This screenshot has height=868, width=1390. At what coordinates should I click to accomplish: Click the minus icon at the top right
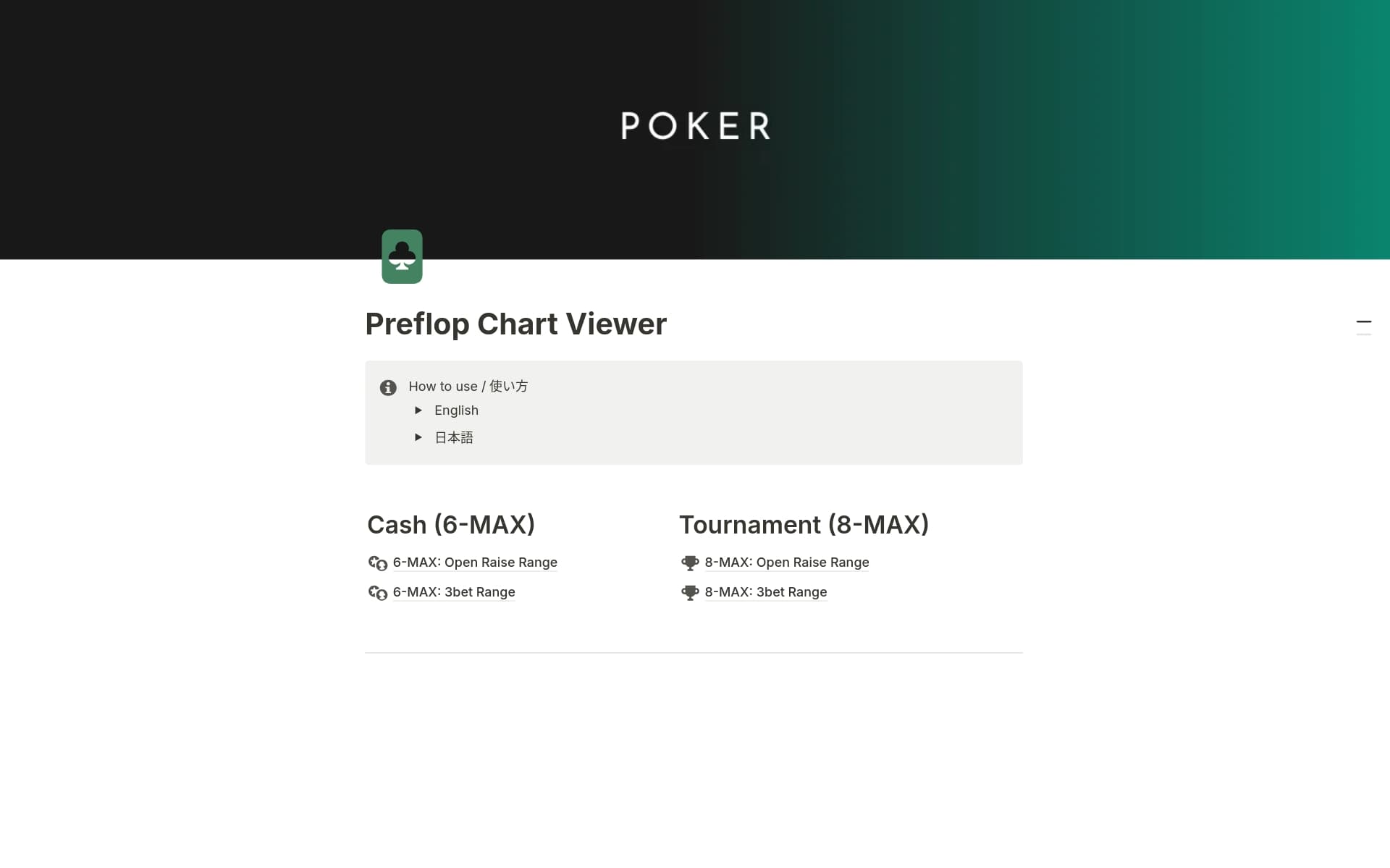(1365, 322)
